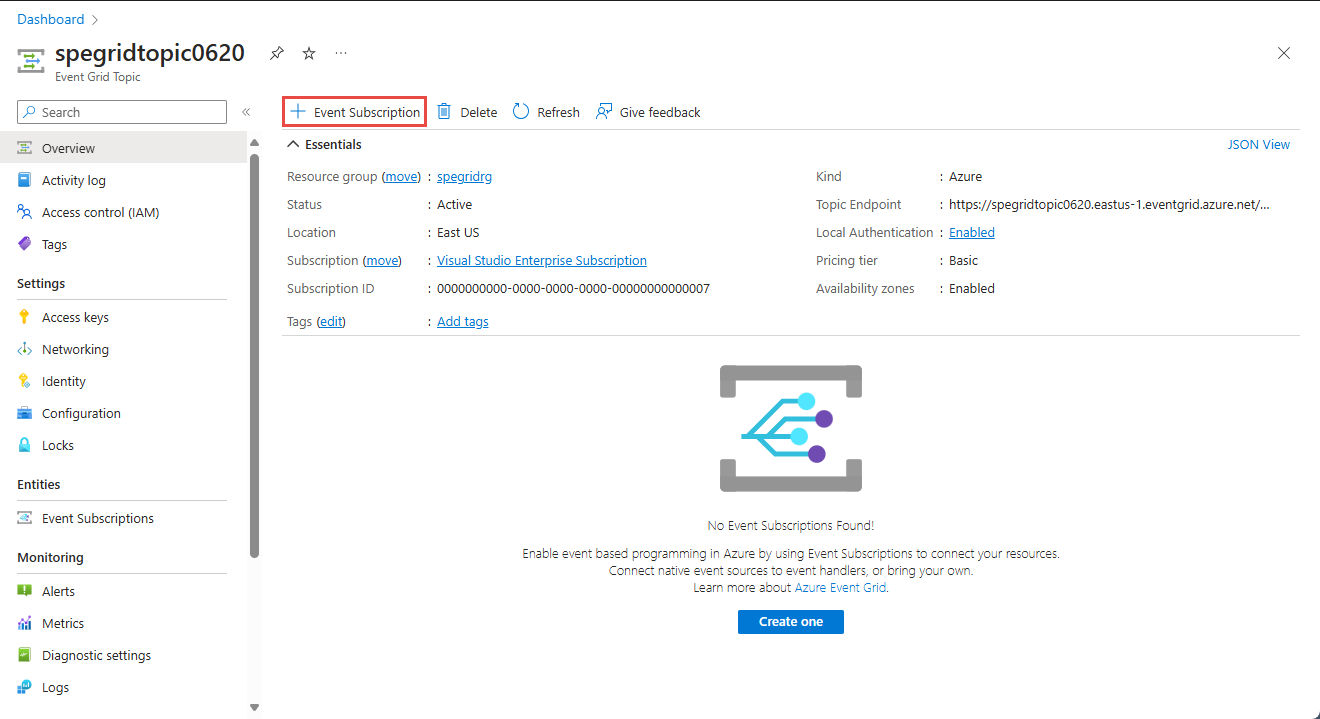Open Configuration toolbox icon

coord(25,413)
